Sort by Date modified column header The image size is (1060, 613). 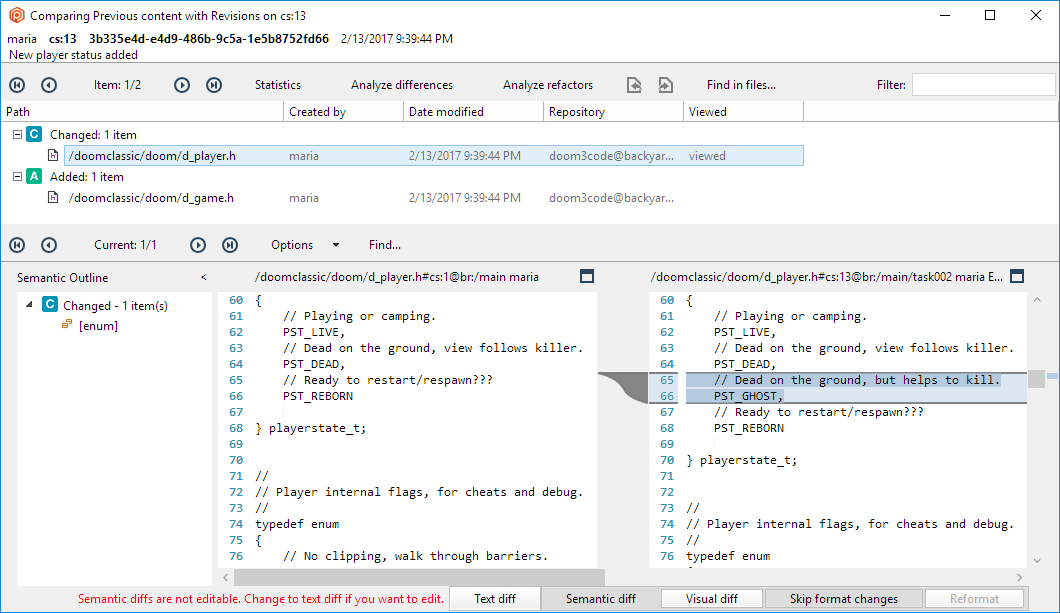pyautogui.click(x=473, y=112)
